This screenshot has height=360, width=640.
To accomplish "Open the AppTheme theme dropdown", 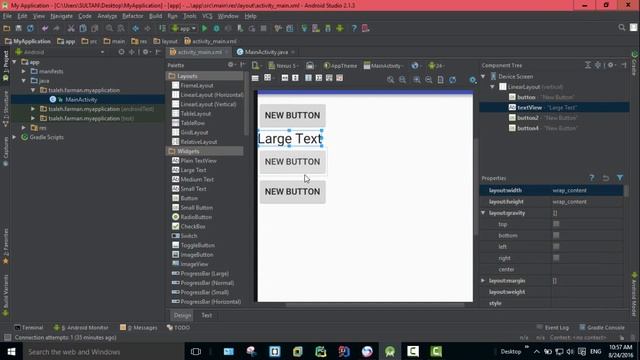I will (340, 66).
